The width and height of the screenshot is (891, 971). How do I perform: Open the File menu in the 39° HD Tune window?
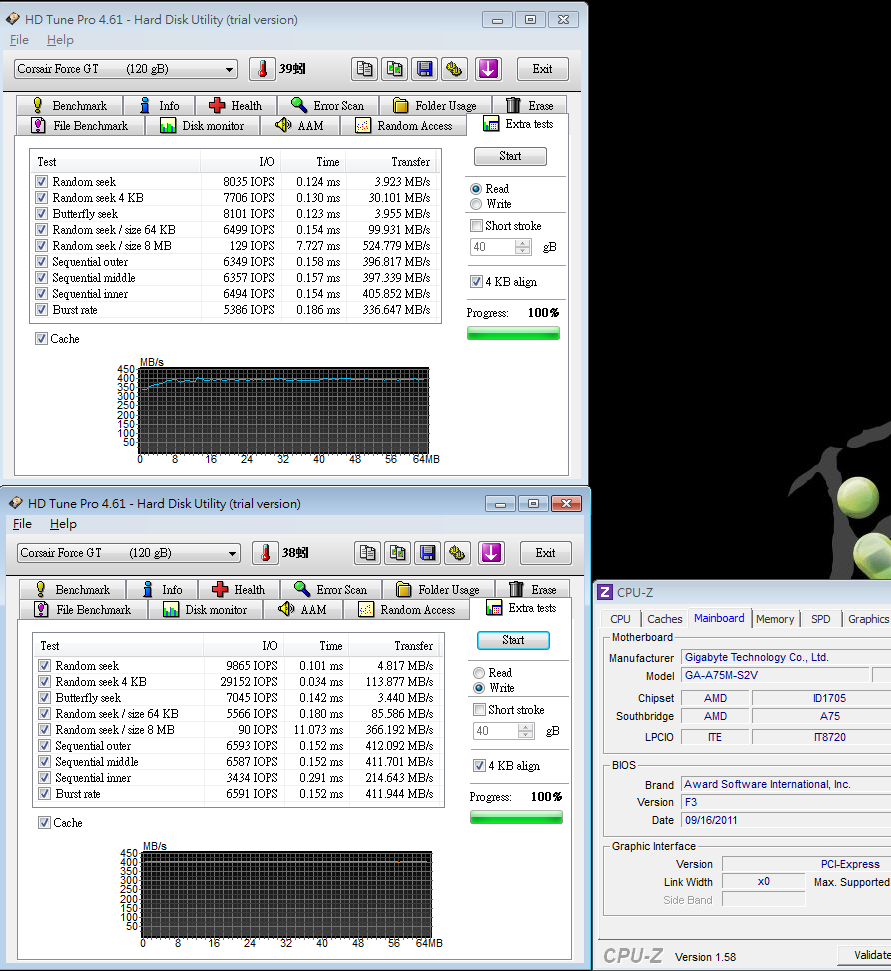pos(19,40)
